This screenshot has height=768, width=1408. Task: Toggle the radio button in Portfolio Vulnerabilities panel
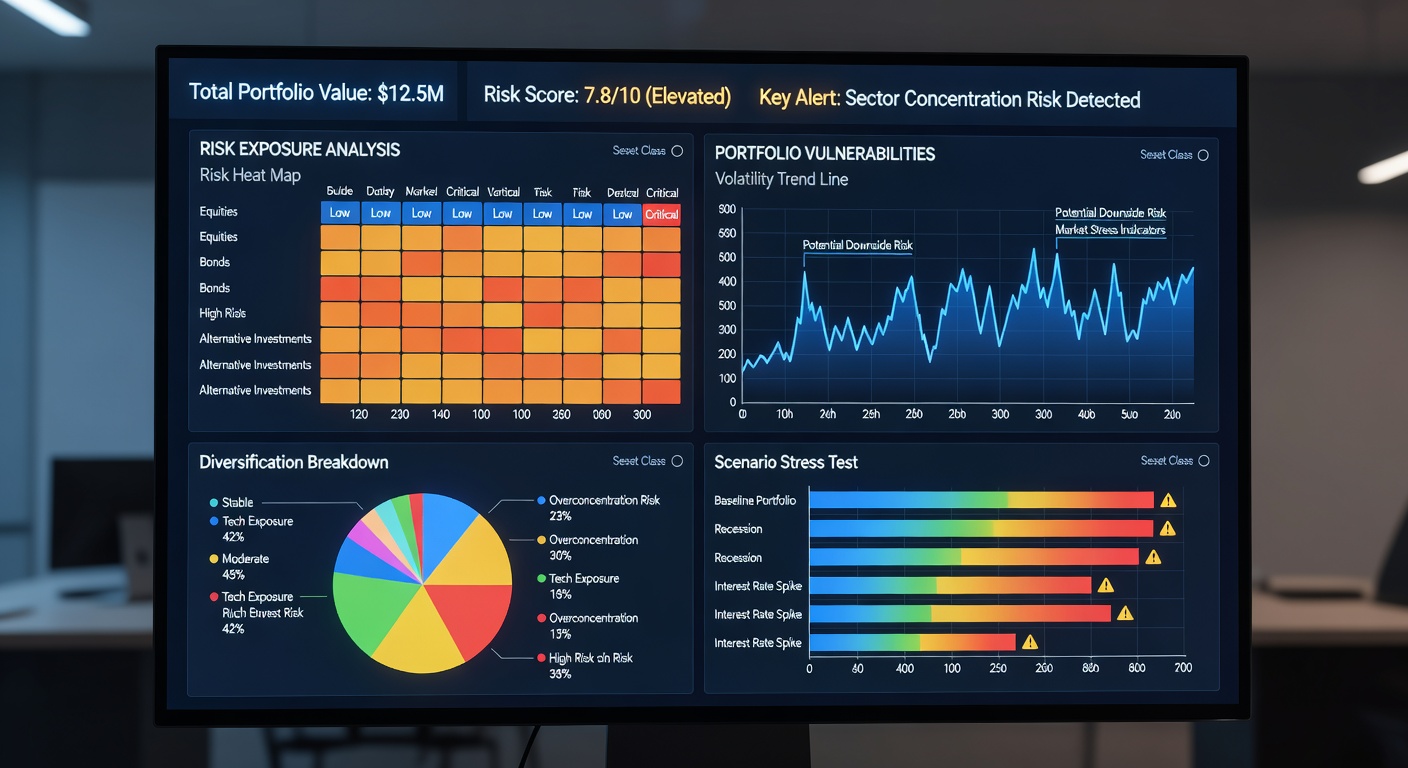click(x=1203, y=155)
